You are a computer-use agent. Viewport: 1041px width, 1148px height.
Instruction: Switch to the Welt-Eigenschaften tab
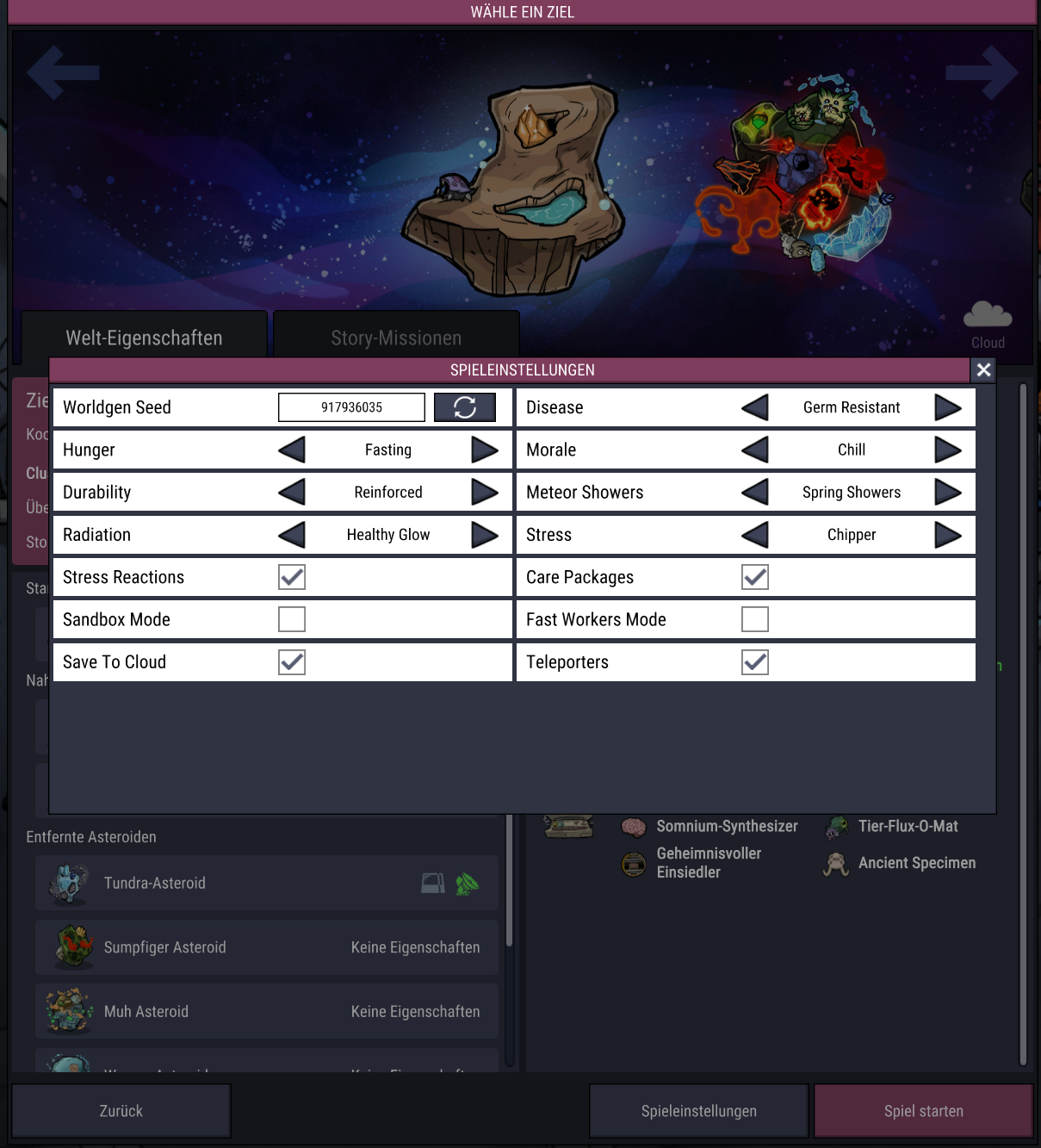(x=144, y=337)
